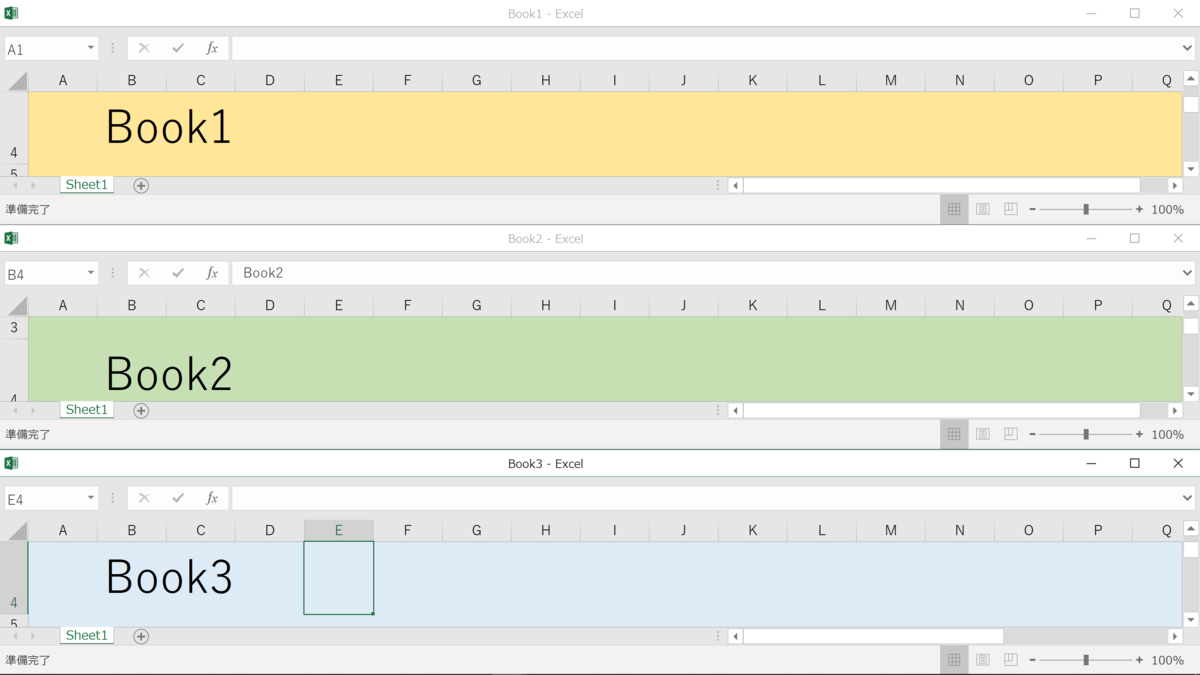Expand the formula bar in Book2

[1187, 273]
